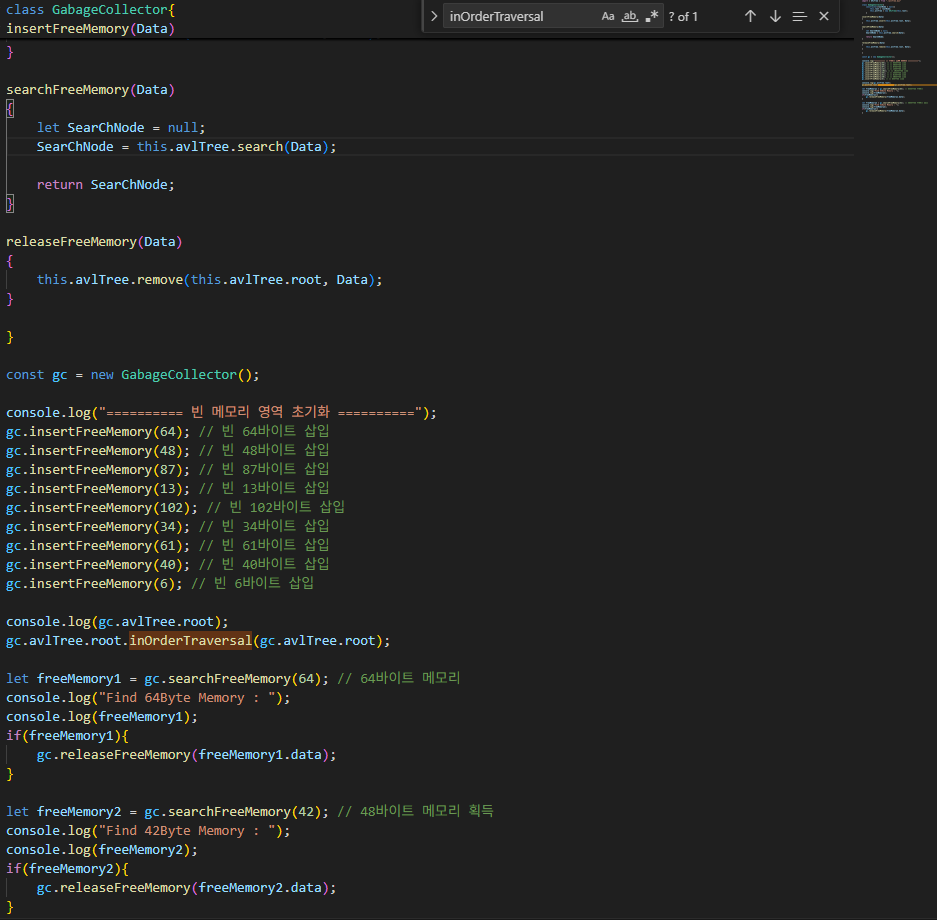
Task: Click the 'Find 42Byte Memory' console.log line
Action: 148,831
